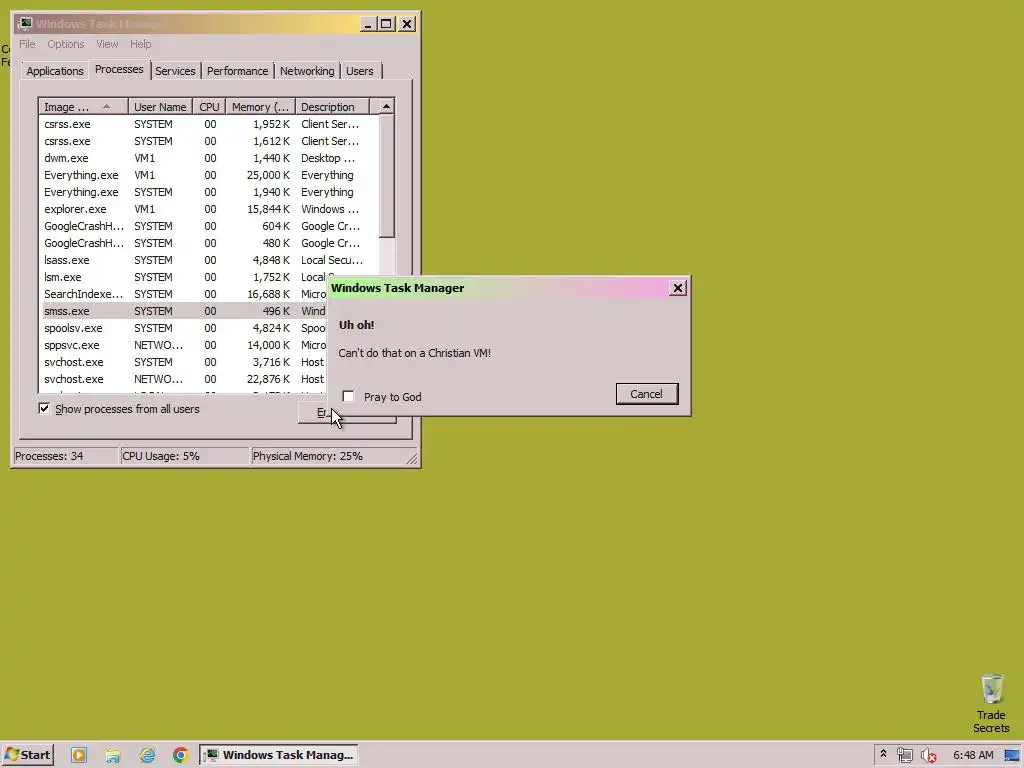The height and width of the screenshot is (768, 1024).
Task: Click the Cancel button in dialog
Action: 647,394
